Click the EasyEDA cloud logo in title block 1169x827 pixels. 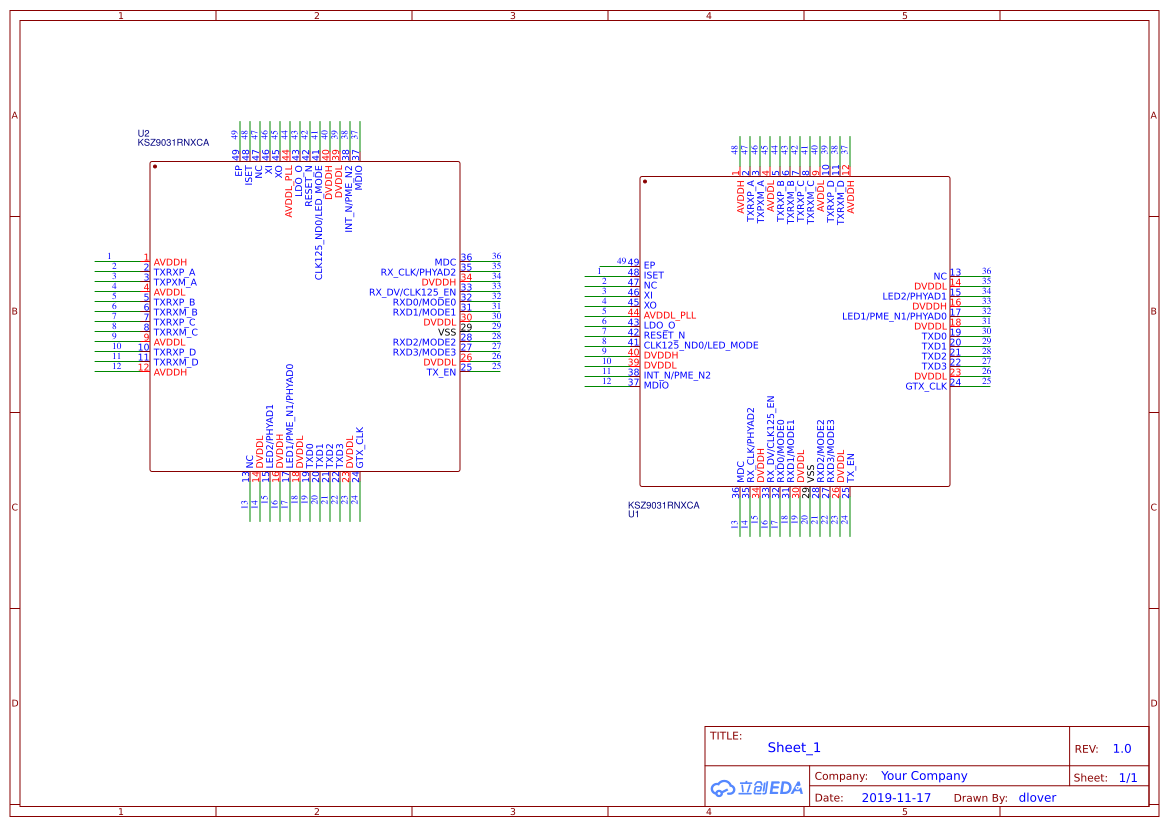pos(756,788)
